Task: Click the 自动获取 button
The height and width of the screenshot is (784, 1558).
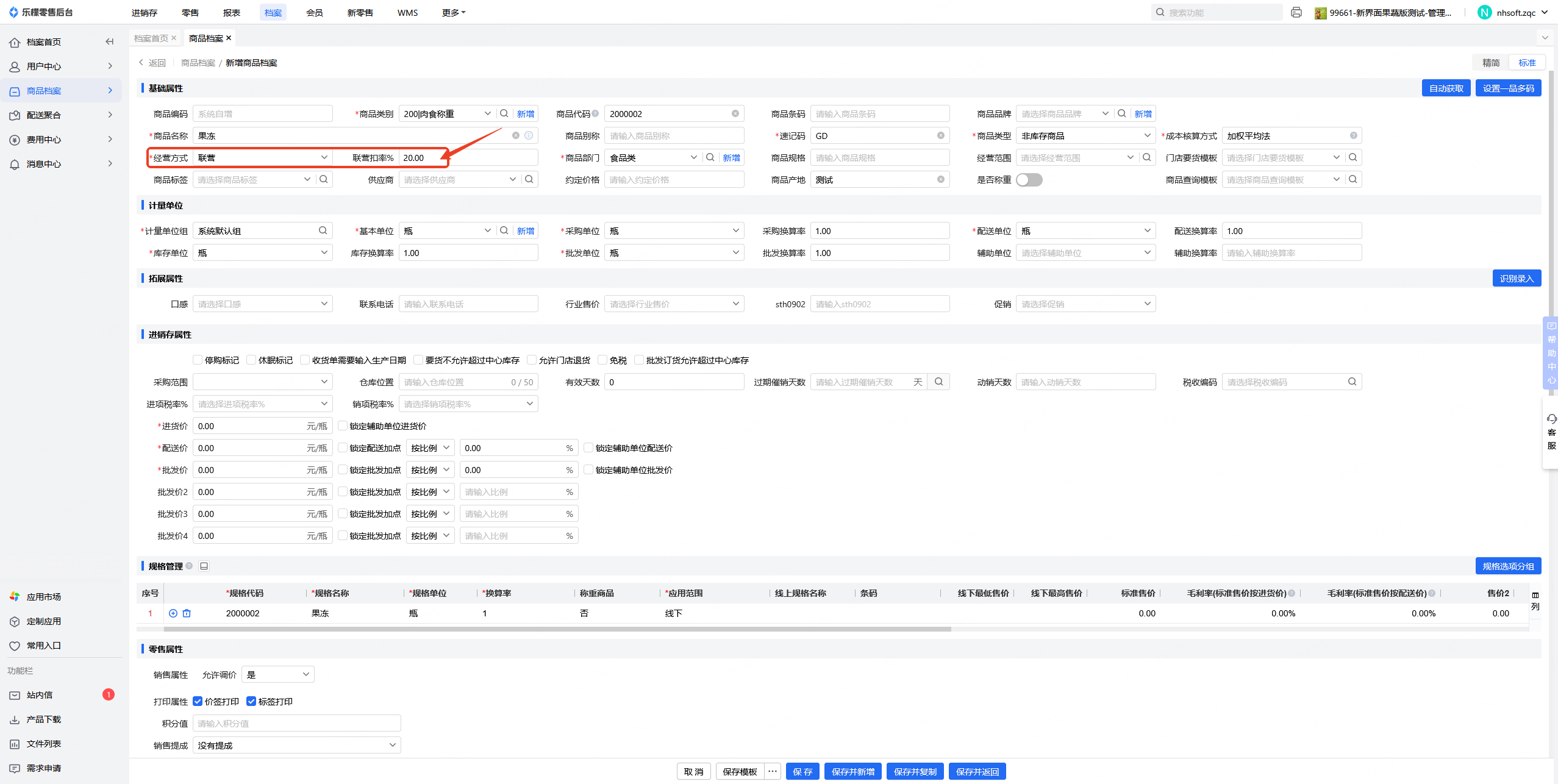Action: [x=1446, y=88]
